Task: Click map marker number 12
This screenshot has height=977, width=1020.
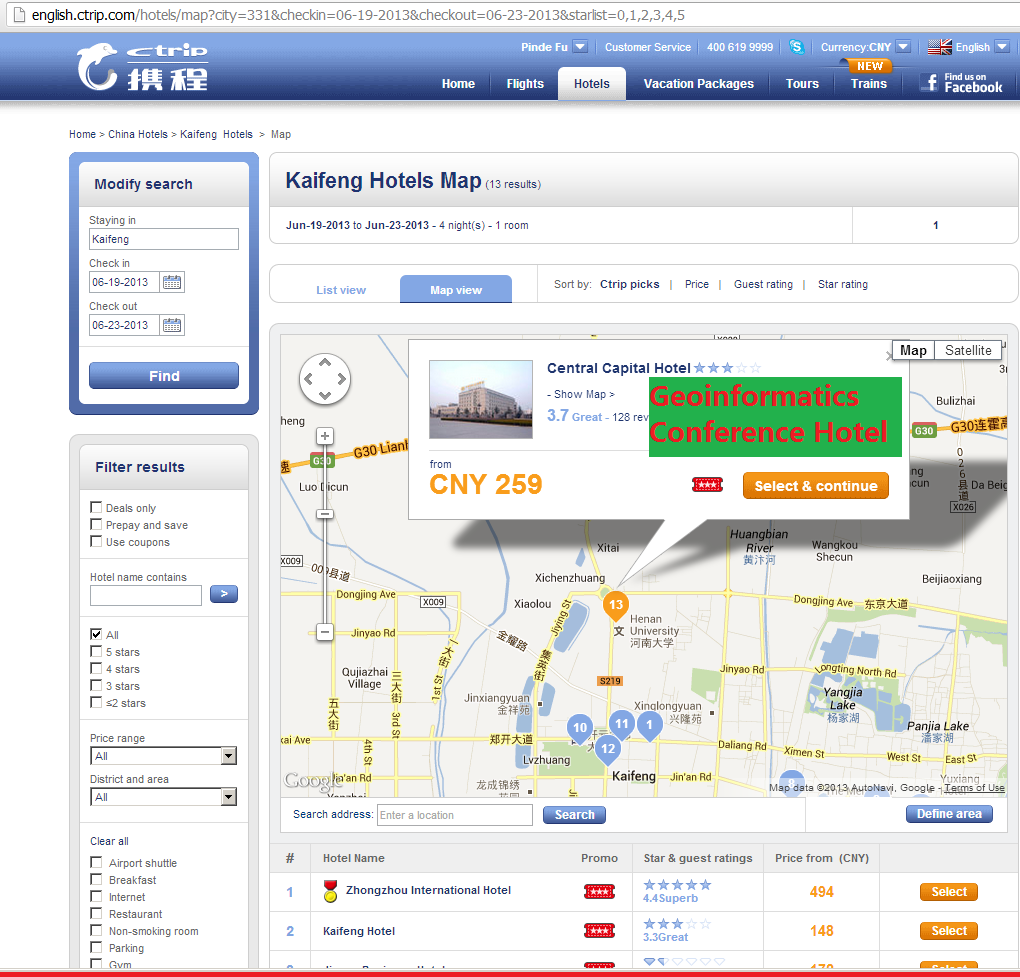Action: 608,749
